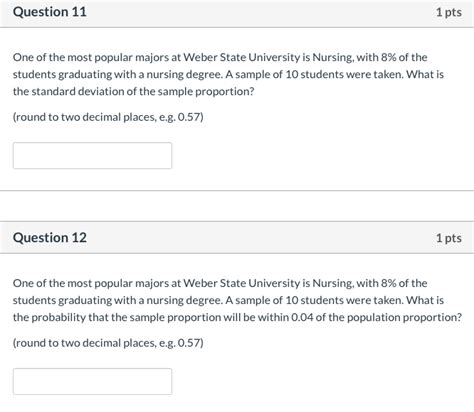Click the divider line below Question 11
474x412 pixels.
point(237,191)
